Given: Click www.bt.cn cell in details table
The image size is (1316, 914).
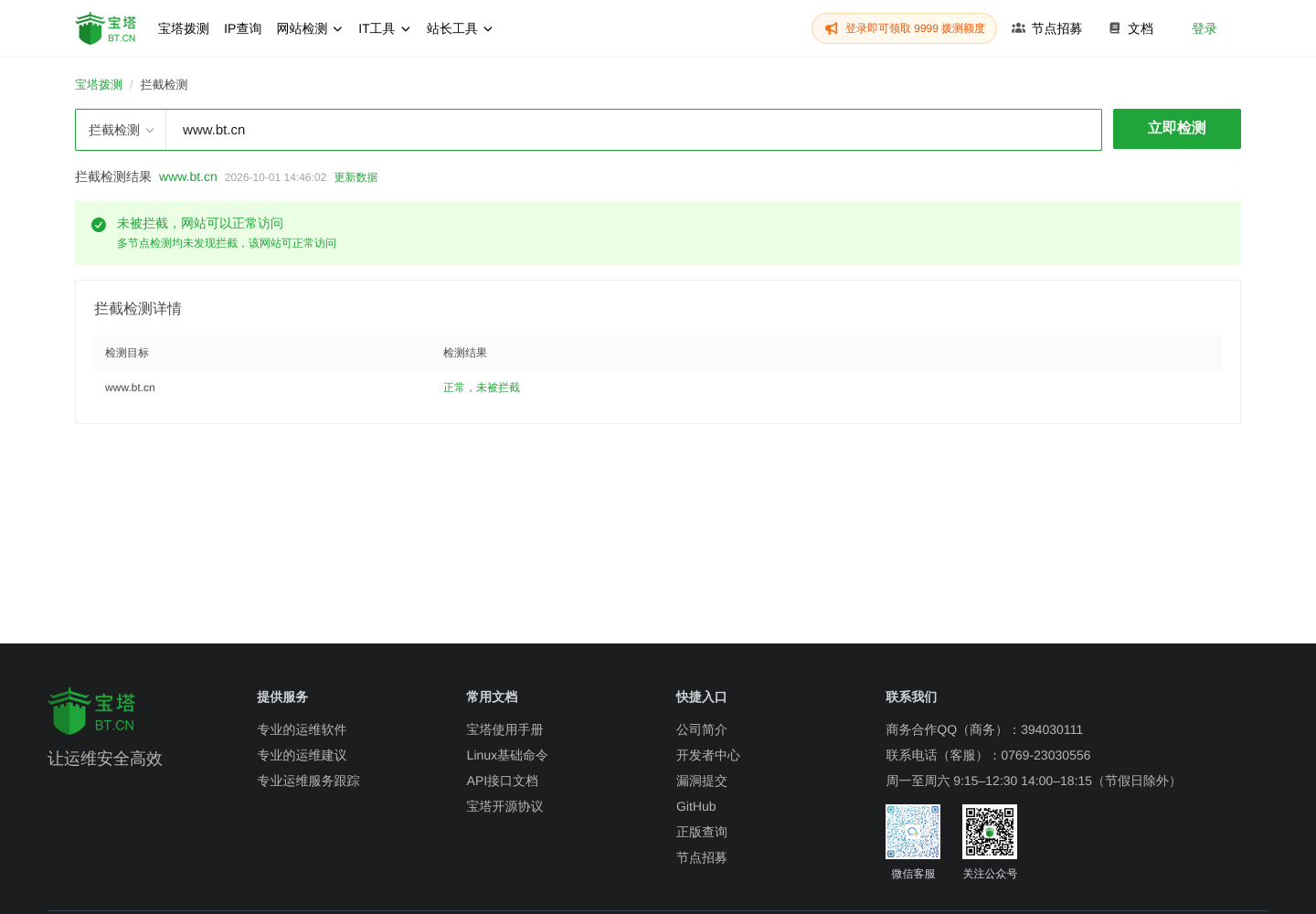Looking at the screenshot, I should [x=130, y=388].
